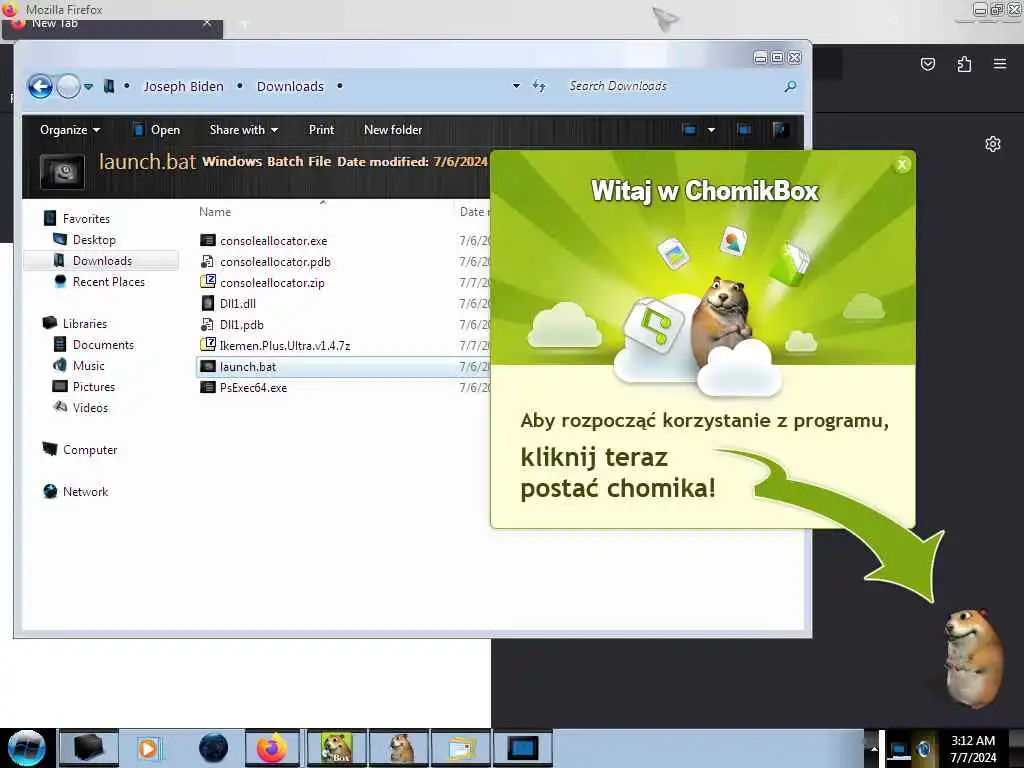Show hidden system tray icons
Viewport: 1024px width, 768px height.
tap(874, 749)
